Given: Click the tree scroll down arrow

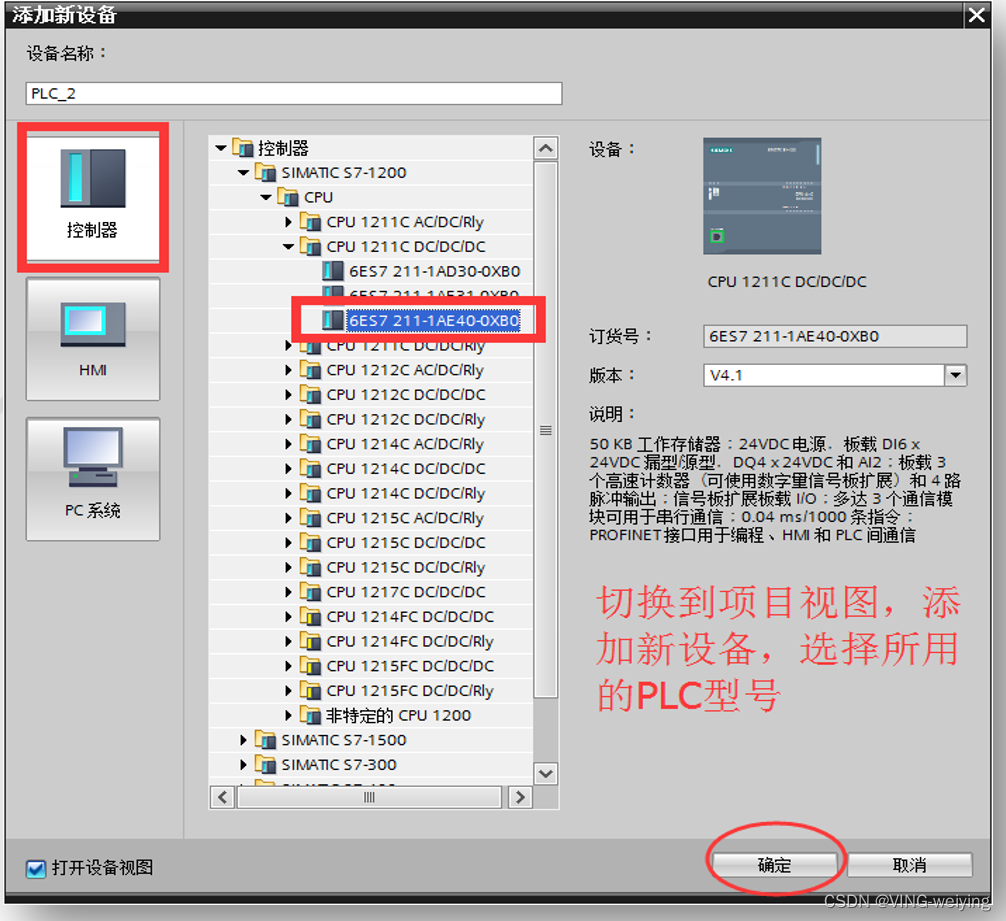Looking at the screenshot, I should [545, 773].
